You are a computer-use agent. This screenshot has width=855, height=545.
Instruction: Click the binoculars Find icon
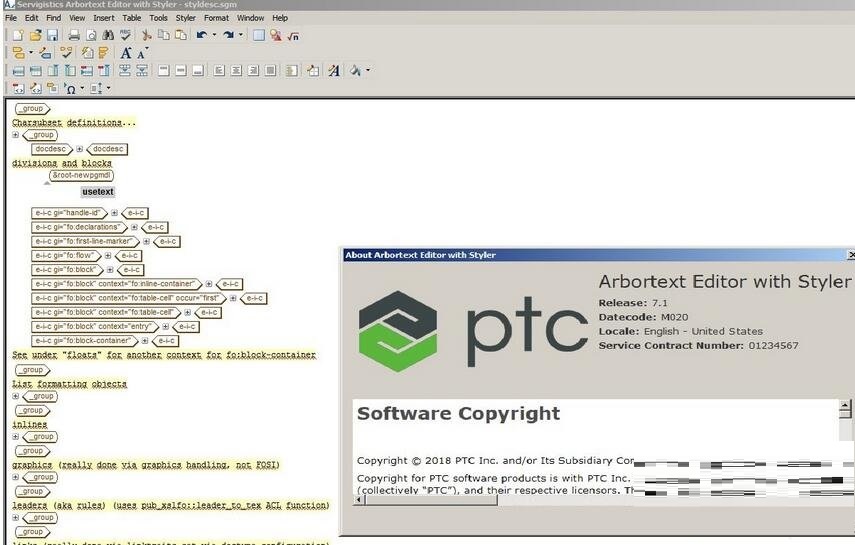pos(108,35)
